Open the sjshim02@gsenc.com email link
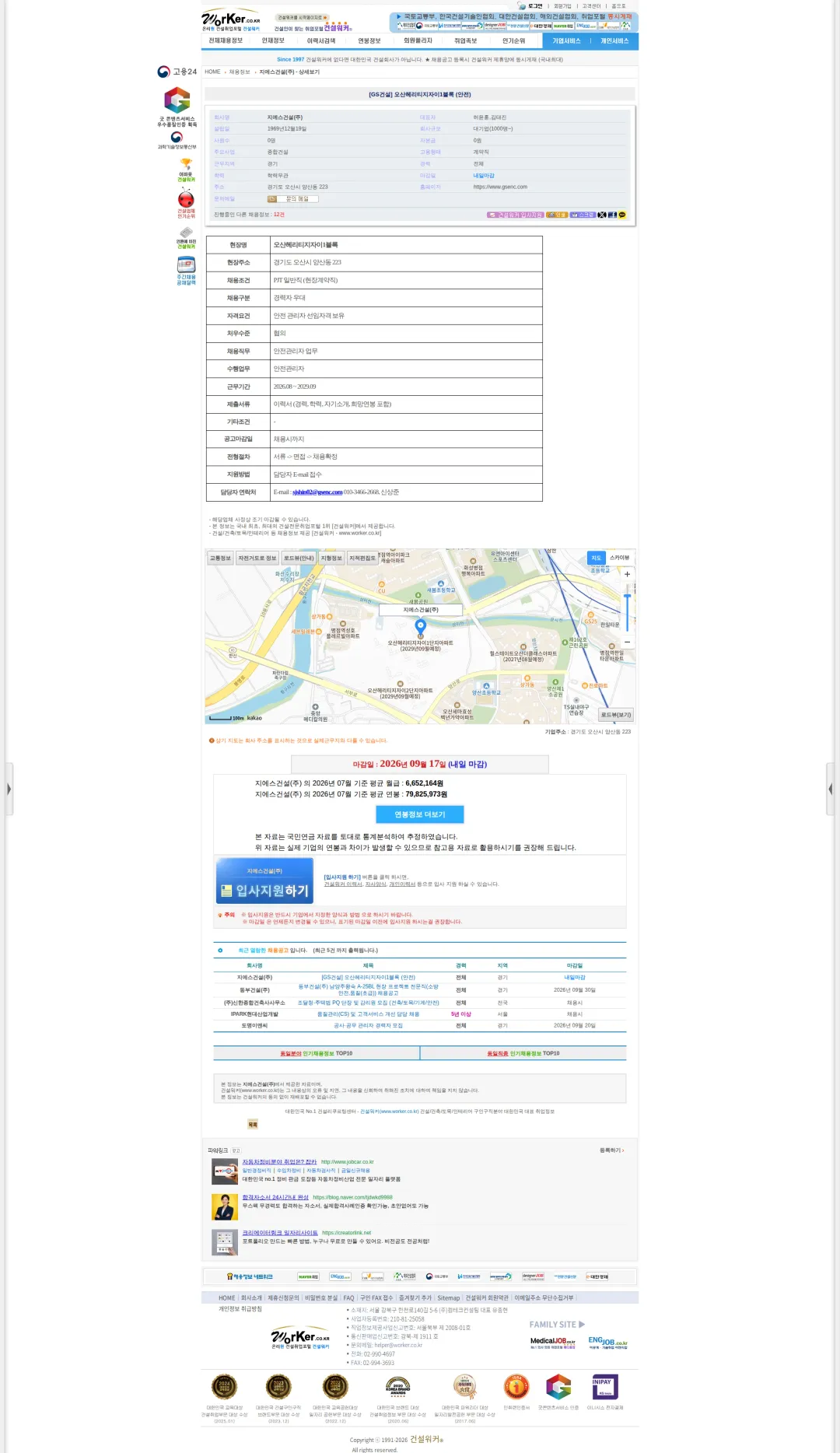840x1453 pixels. 317,492
